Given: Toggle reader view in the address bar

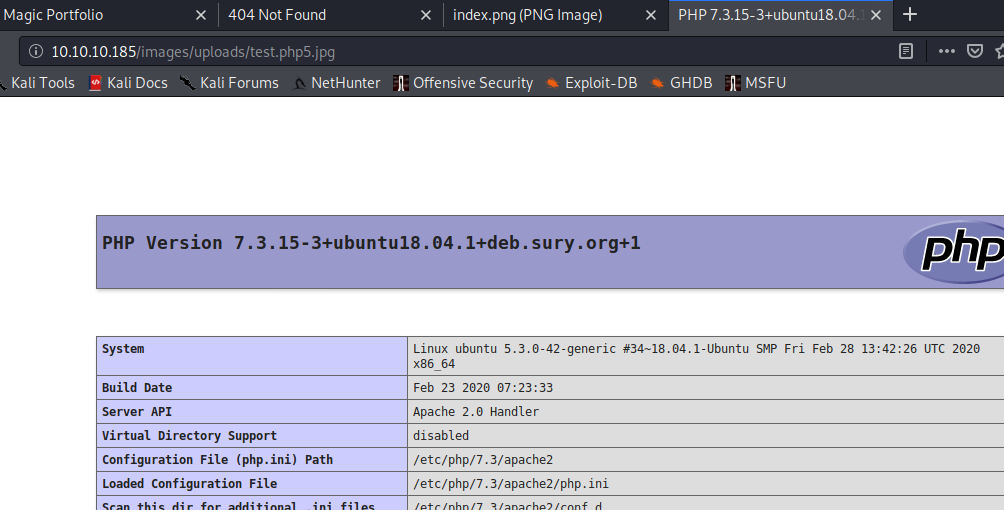Looking at the screenshot, I should [906, 51].
